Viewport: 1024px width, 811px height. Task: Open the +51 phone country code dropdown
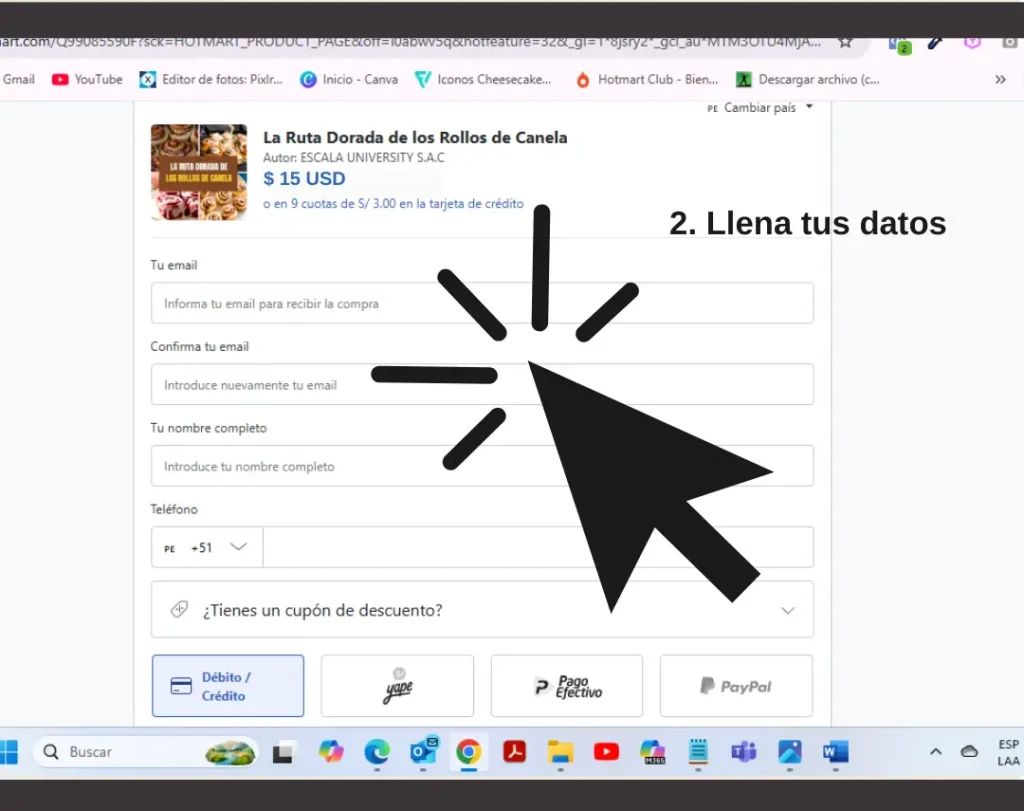click(207, 547)
